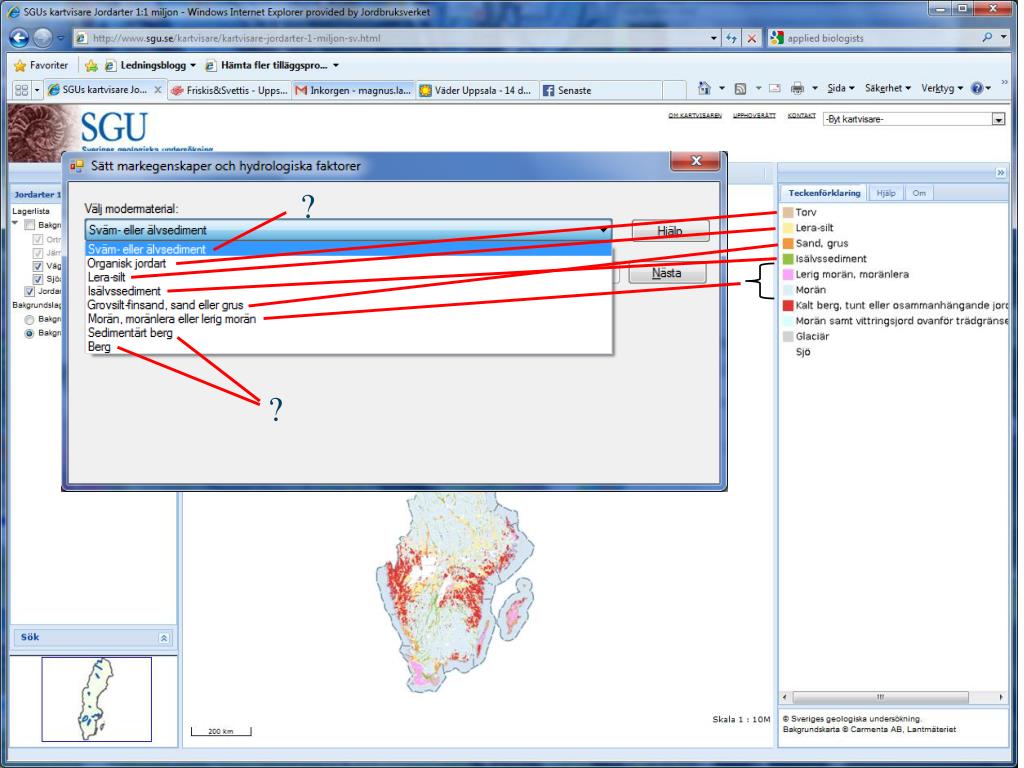Choose Isälvssediment in the dropdown list
The height and width of the screenshot is (768, 1024).
[x=349, y=291]
